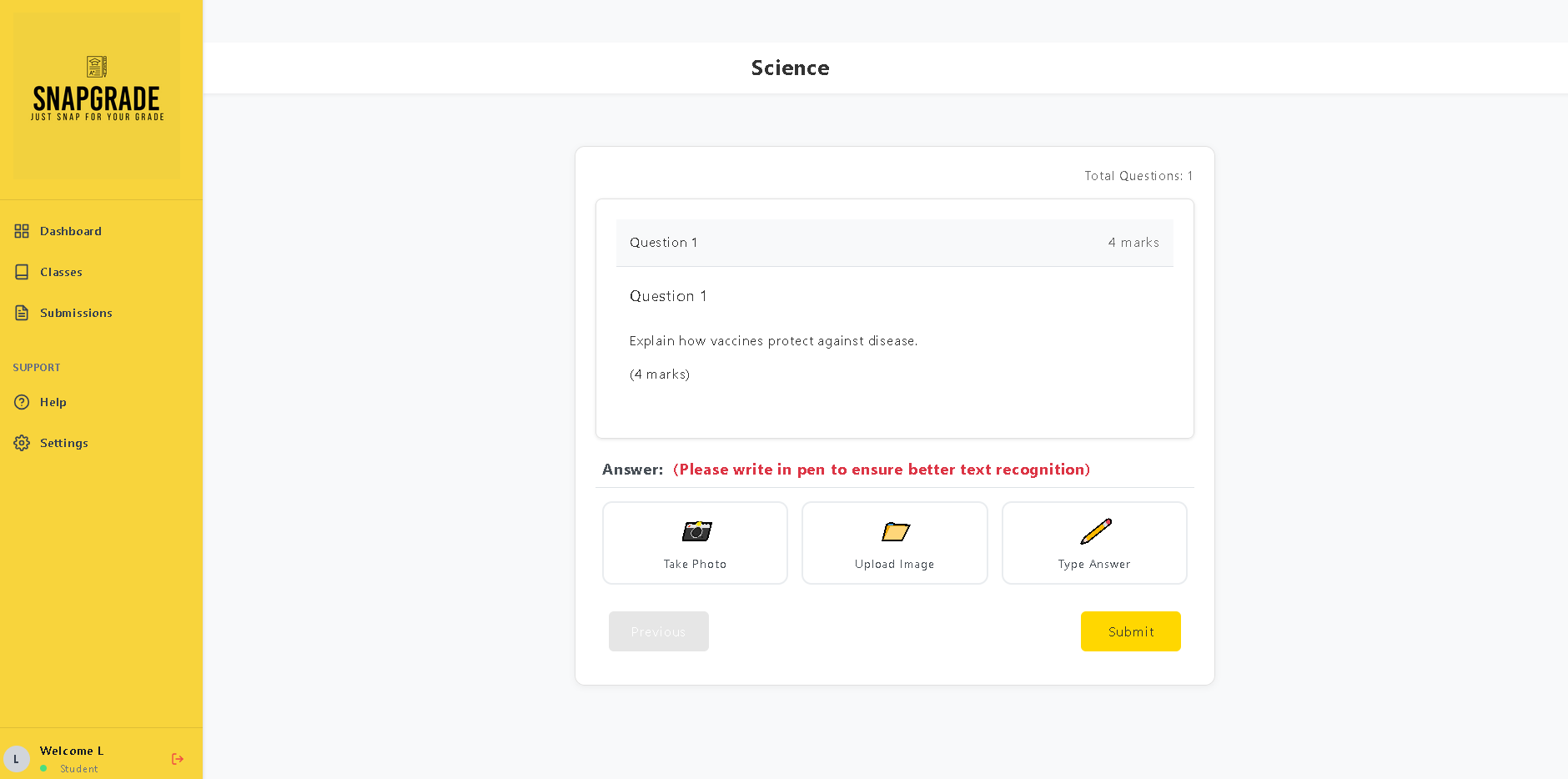Open Dashboard from the sidebar icon

22,231
